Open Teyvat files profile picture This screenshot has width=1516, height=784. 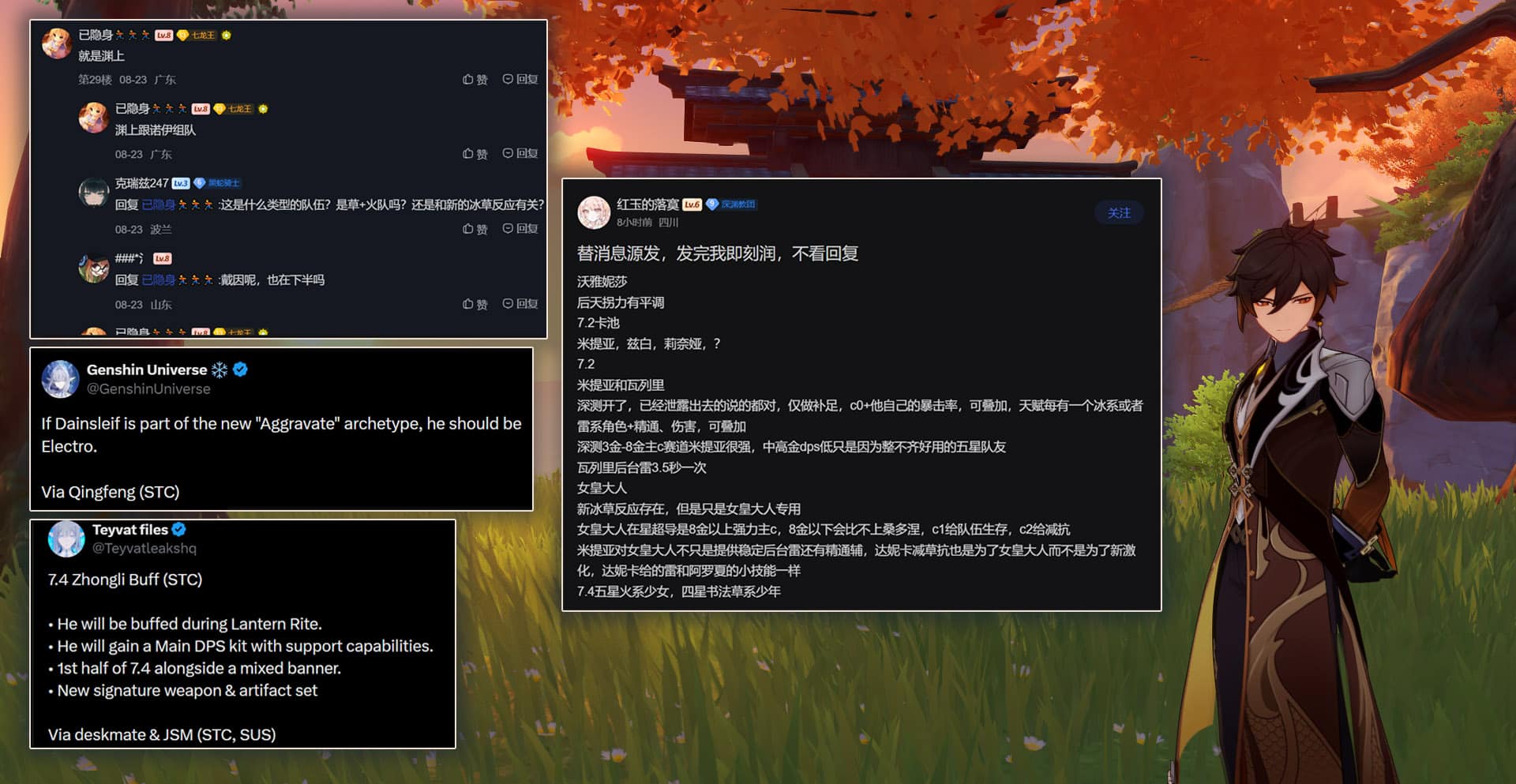66,539
